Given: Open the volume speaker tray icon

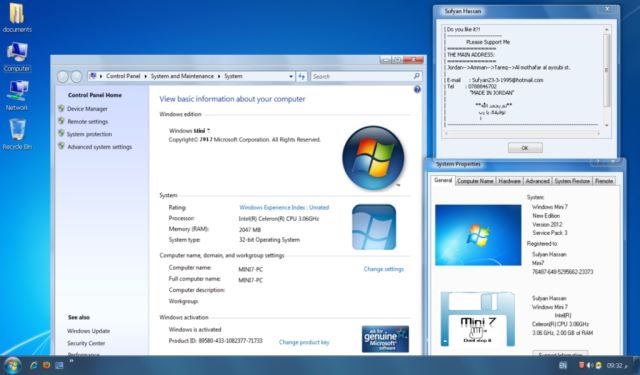Looking at the screenshot, I should pyautogui.click(x=590, y=365).
